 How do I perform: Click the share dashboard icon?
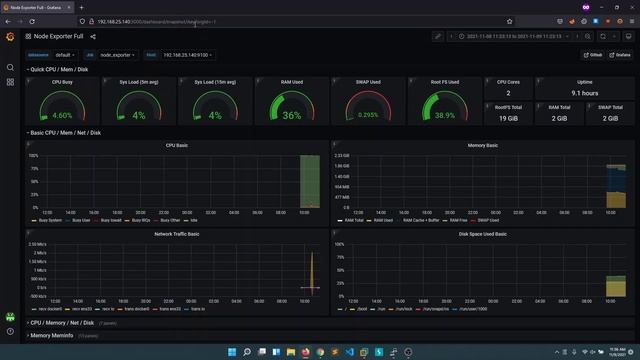click(x=93, y=37)
